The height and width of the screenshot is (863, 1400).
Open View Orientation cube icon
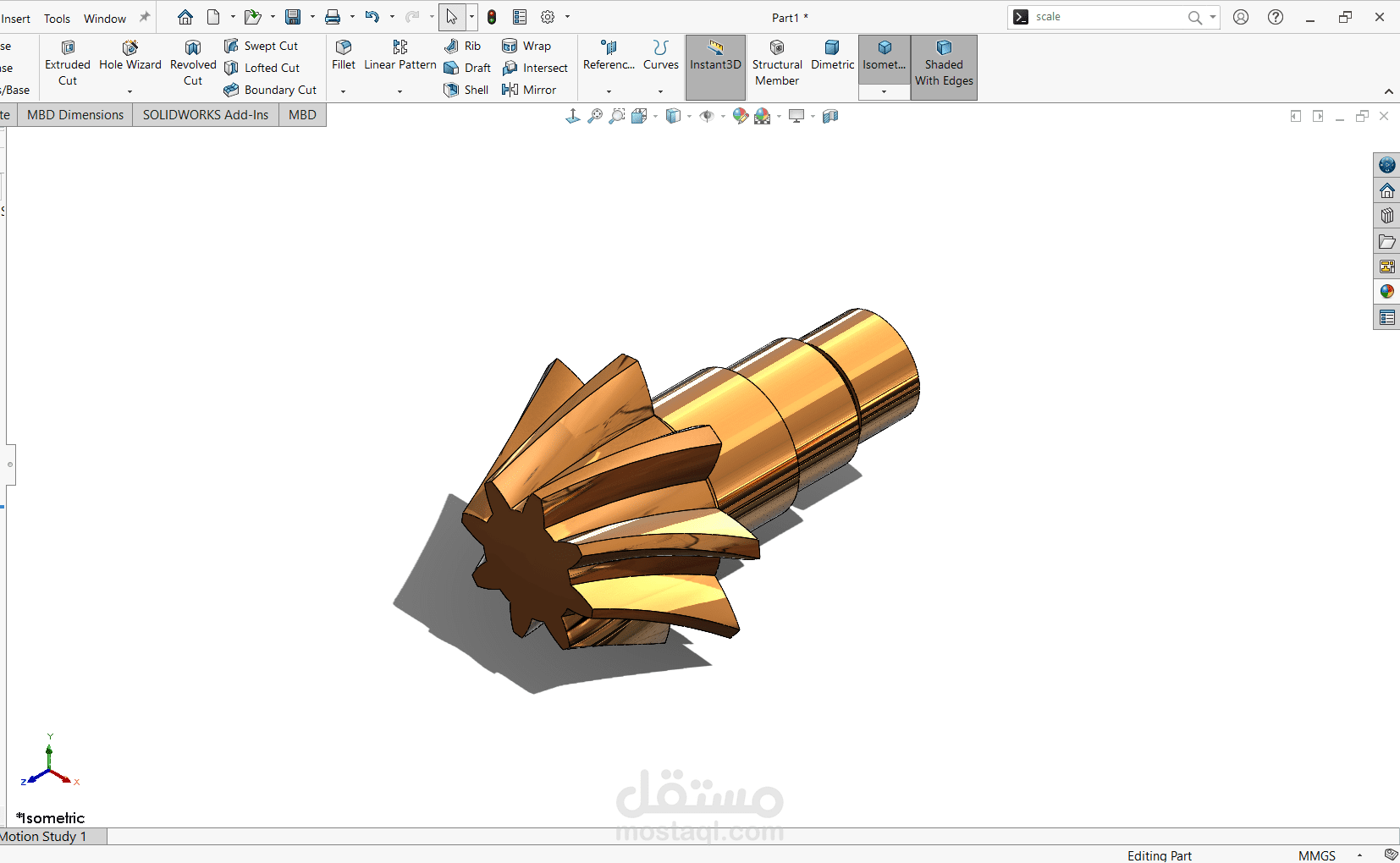tap(639, 116)
